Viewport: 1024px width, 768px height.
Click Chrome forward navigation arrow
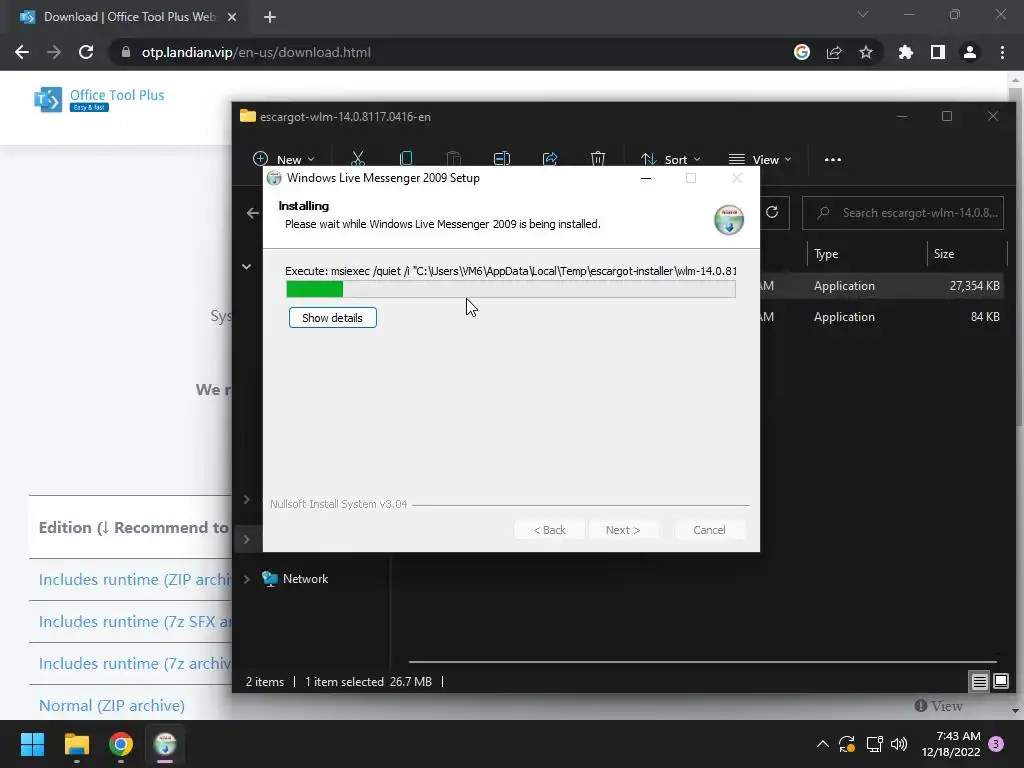(54, 52)
